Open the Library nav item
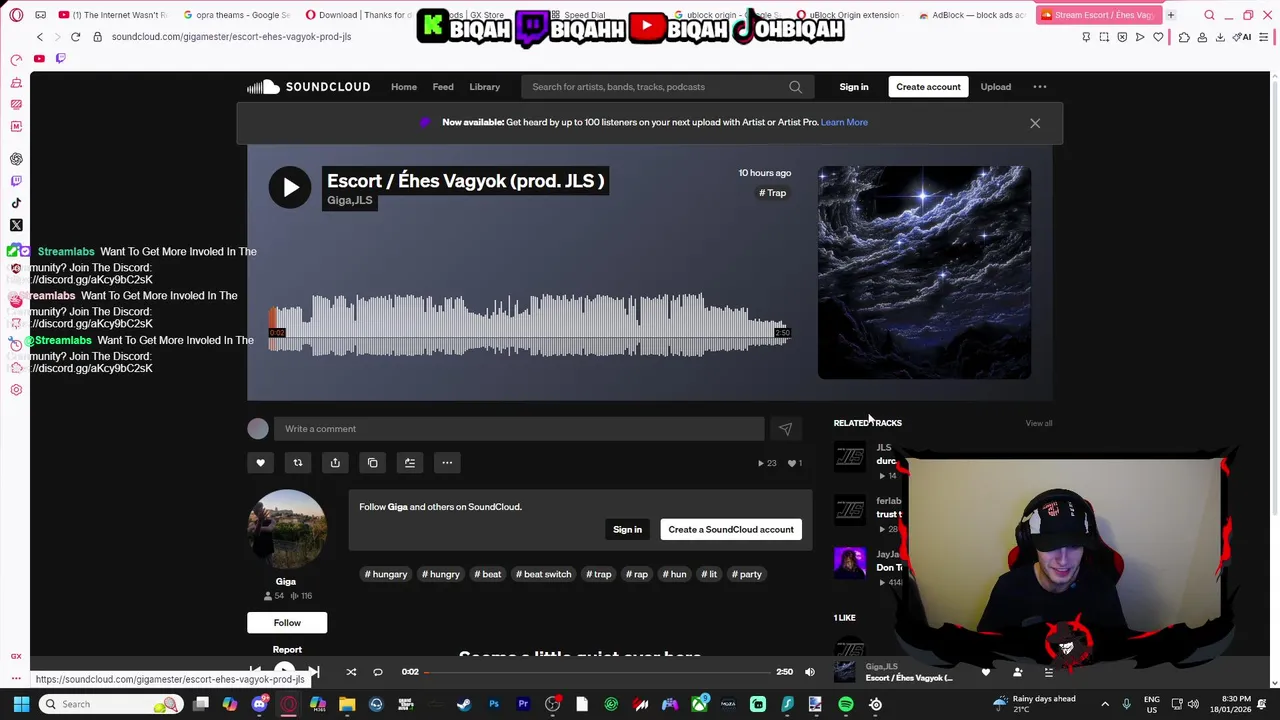The height and width of the screenshot is (720, 1280). [x=485, y=87]
